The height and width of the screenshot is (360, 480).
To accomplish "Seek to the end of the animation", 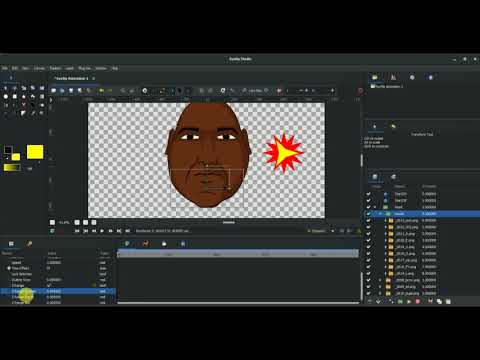I will click(x=127, y=231).
